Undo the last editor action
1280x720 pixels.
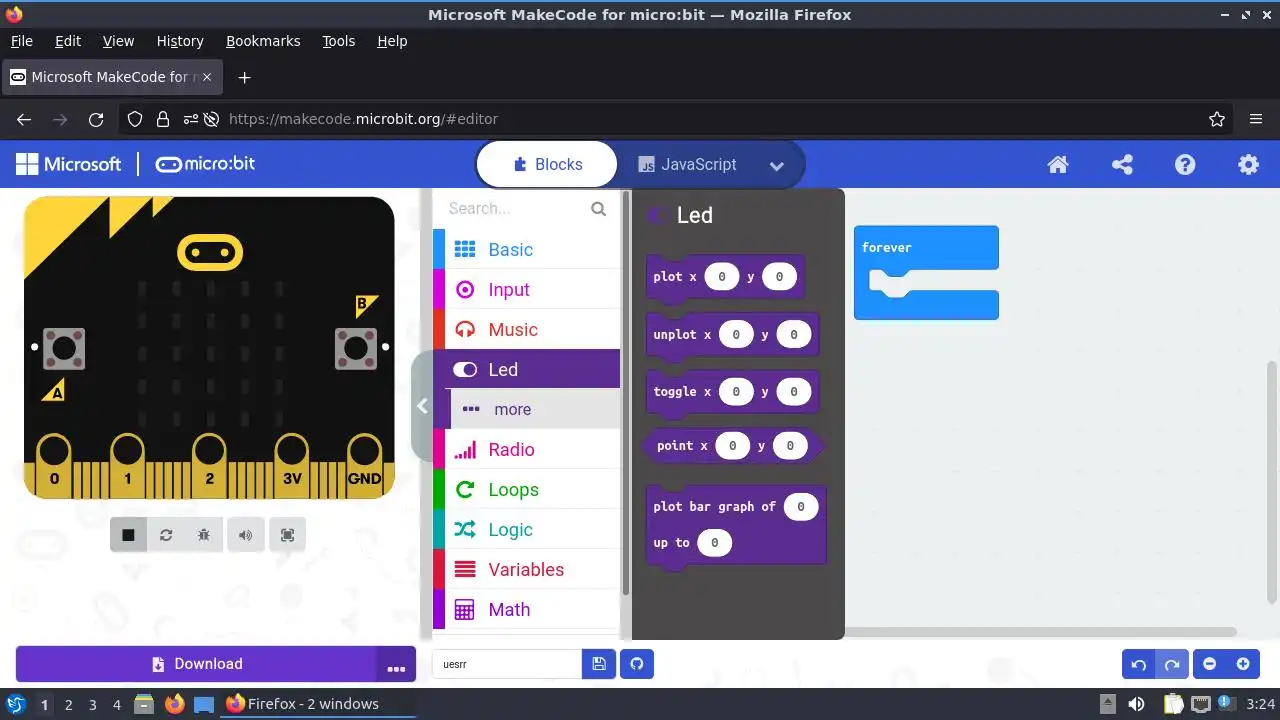(1139, 664)
